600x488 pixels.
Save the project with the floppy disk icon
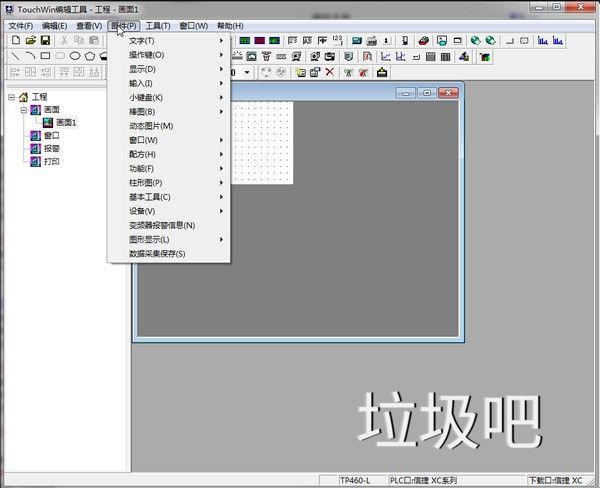click(x=45, y=40)
